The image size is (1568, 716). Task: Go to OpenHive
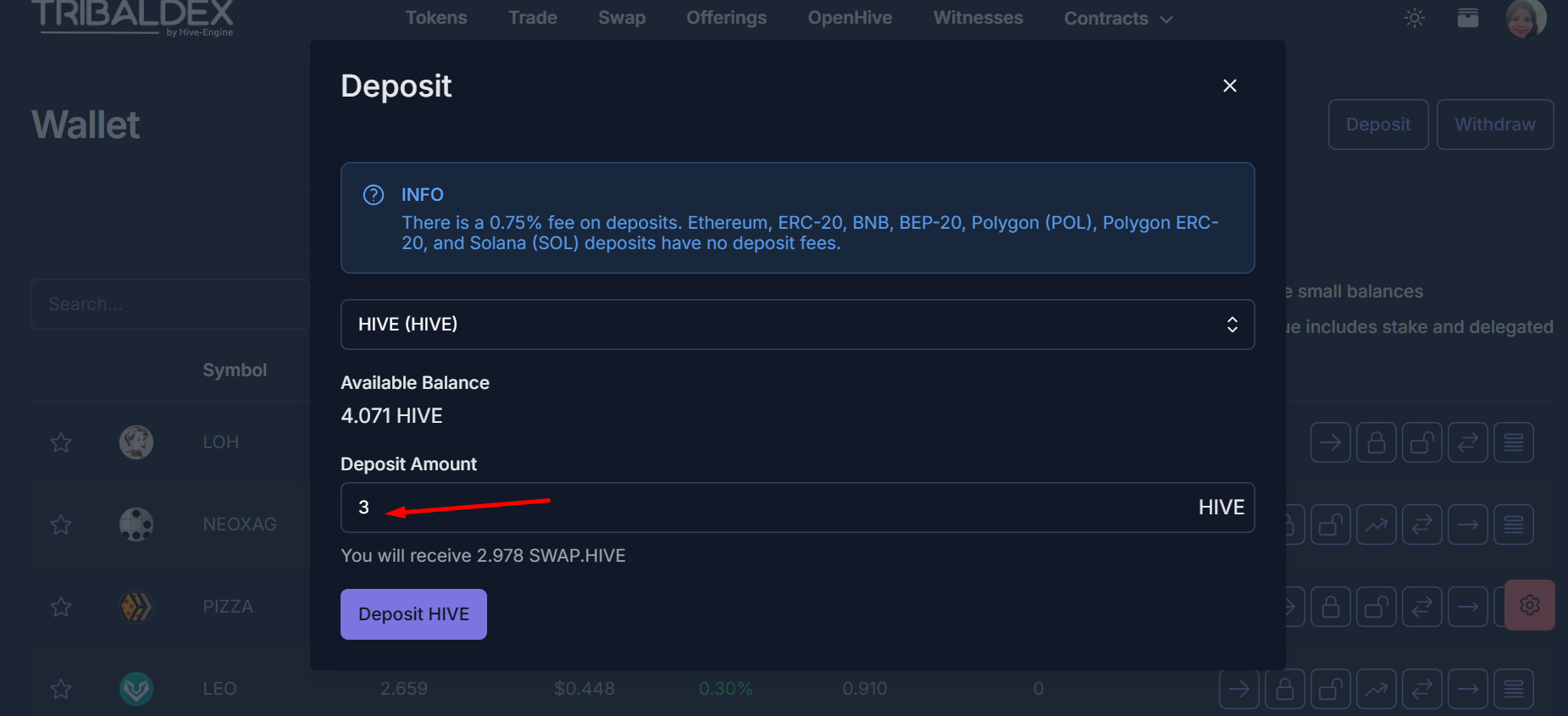(x=850, y=18)
